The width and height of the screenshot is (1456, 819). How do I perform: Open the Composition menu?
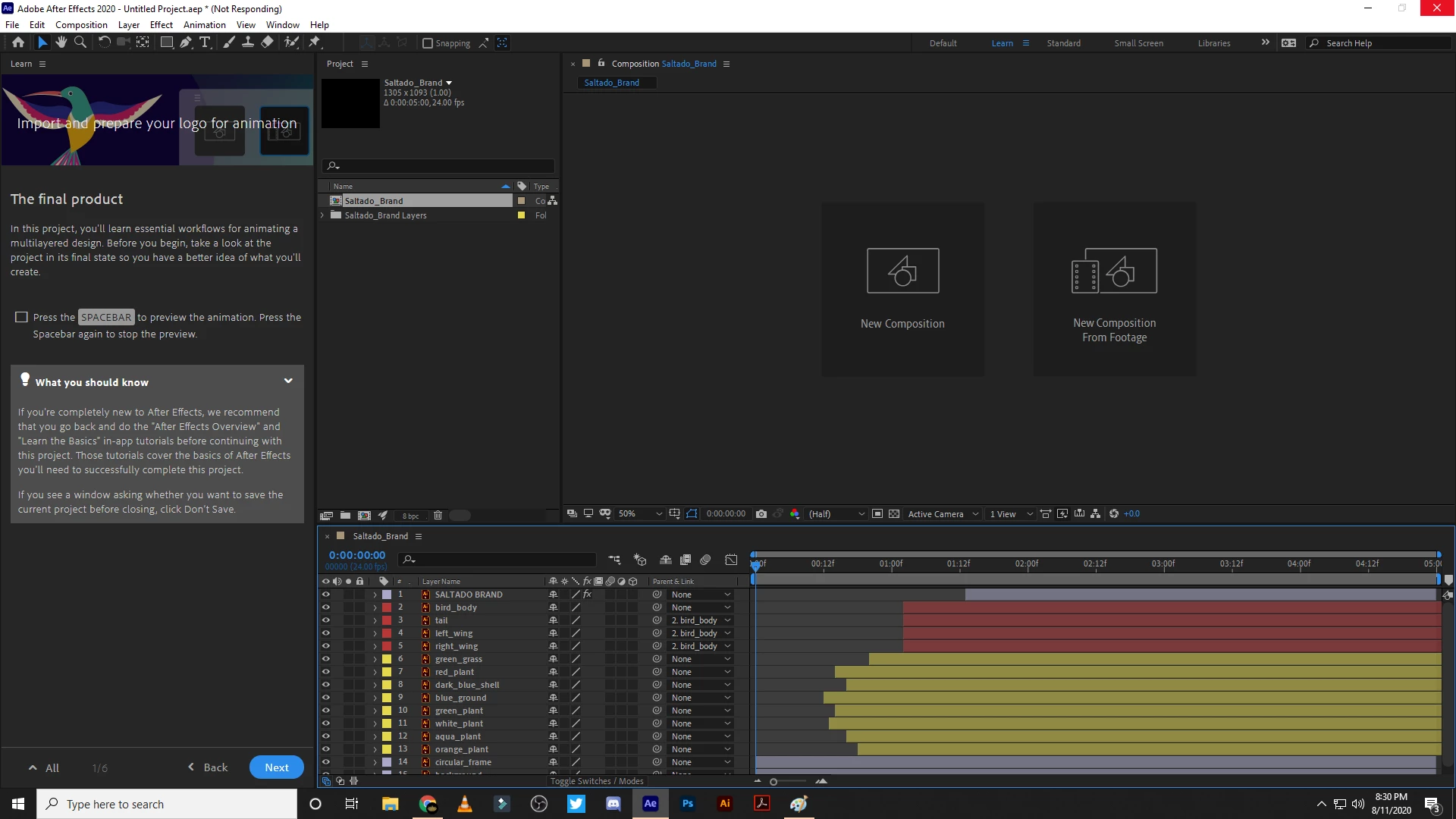point(81,25)
